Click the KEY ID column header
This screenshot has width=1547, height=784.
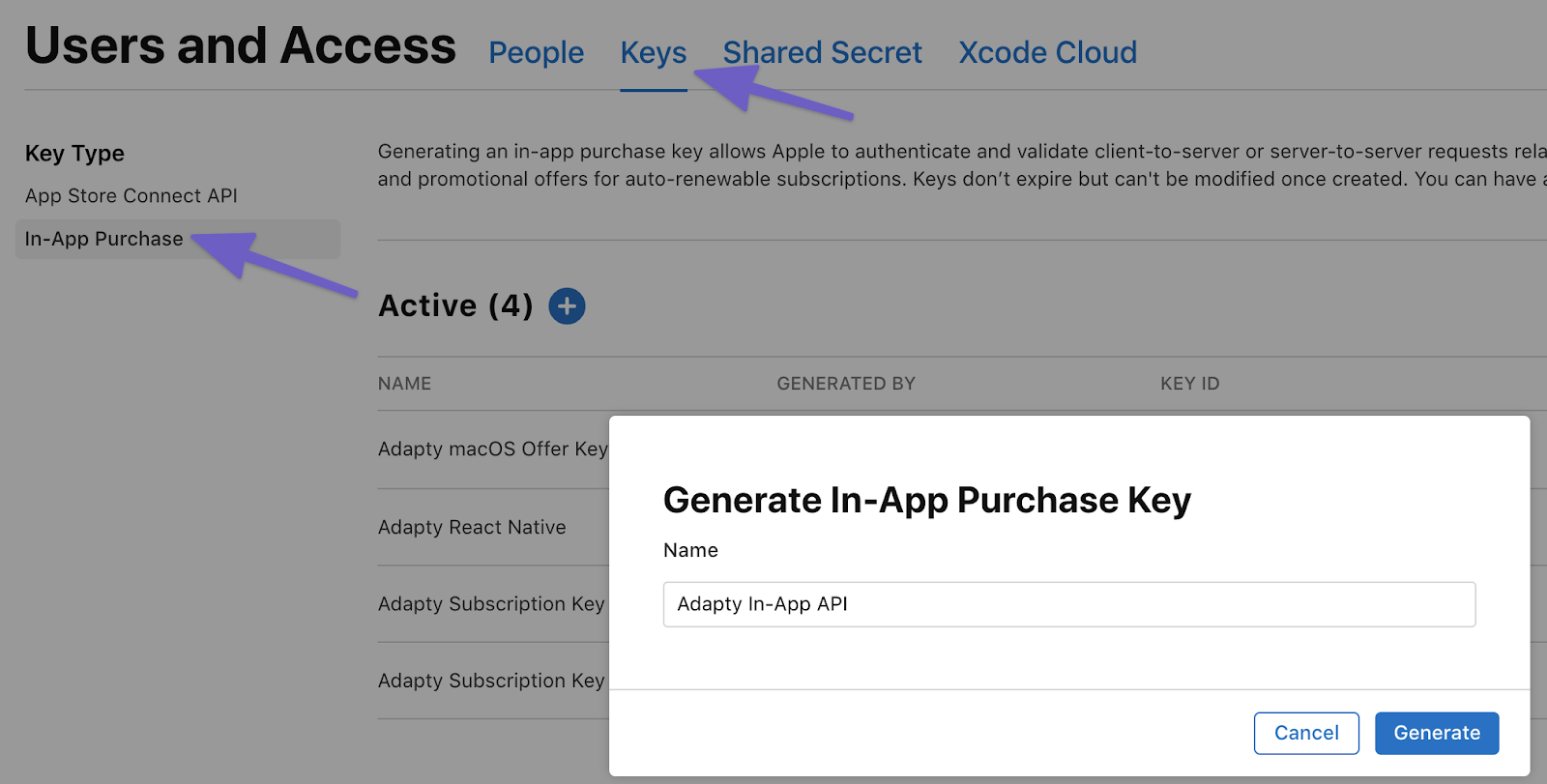pyautogui.click(x=1189, y=384)
